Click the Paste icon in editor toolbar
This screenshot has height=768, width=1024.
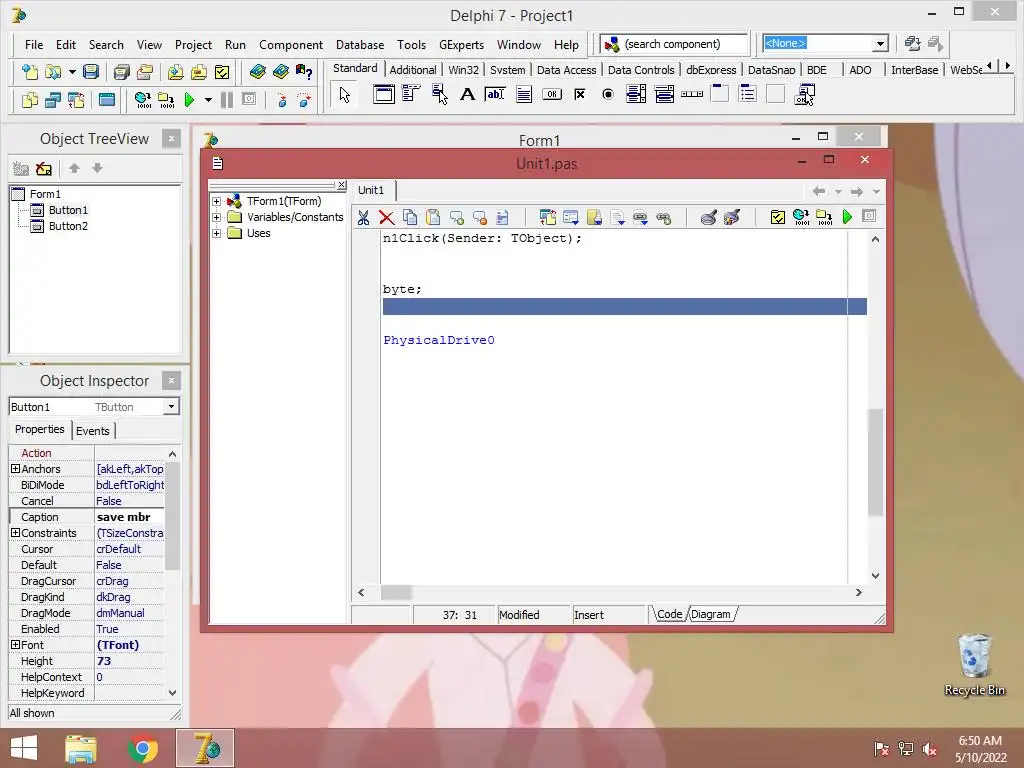pyautogui.click(x=432, y=217)
